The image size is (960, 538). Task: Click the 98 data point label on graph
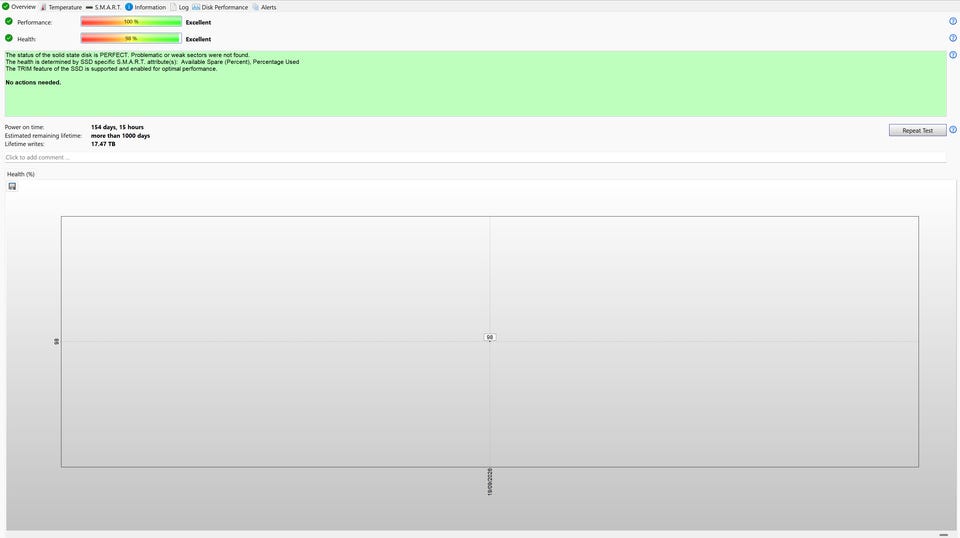pos(489,337)
